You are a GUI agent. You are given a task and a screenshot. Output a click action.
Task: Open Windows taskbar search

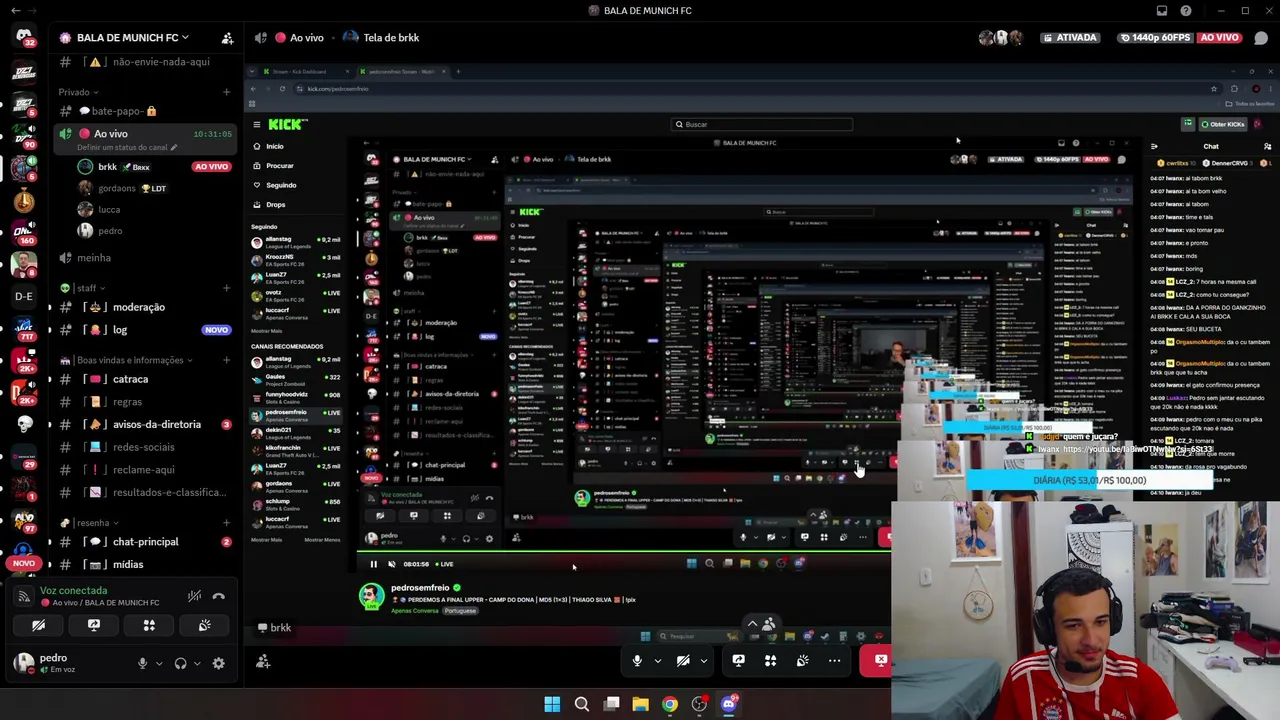click(x=581, y=704)
